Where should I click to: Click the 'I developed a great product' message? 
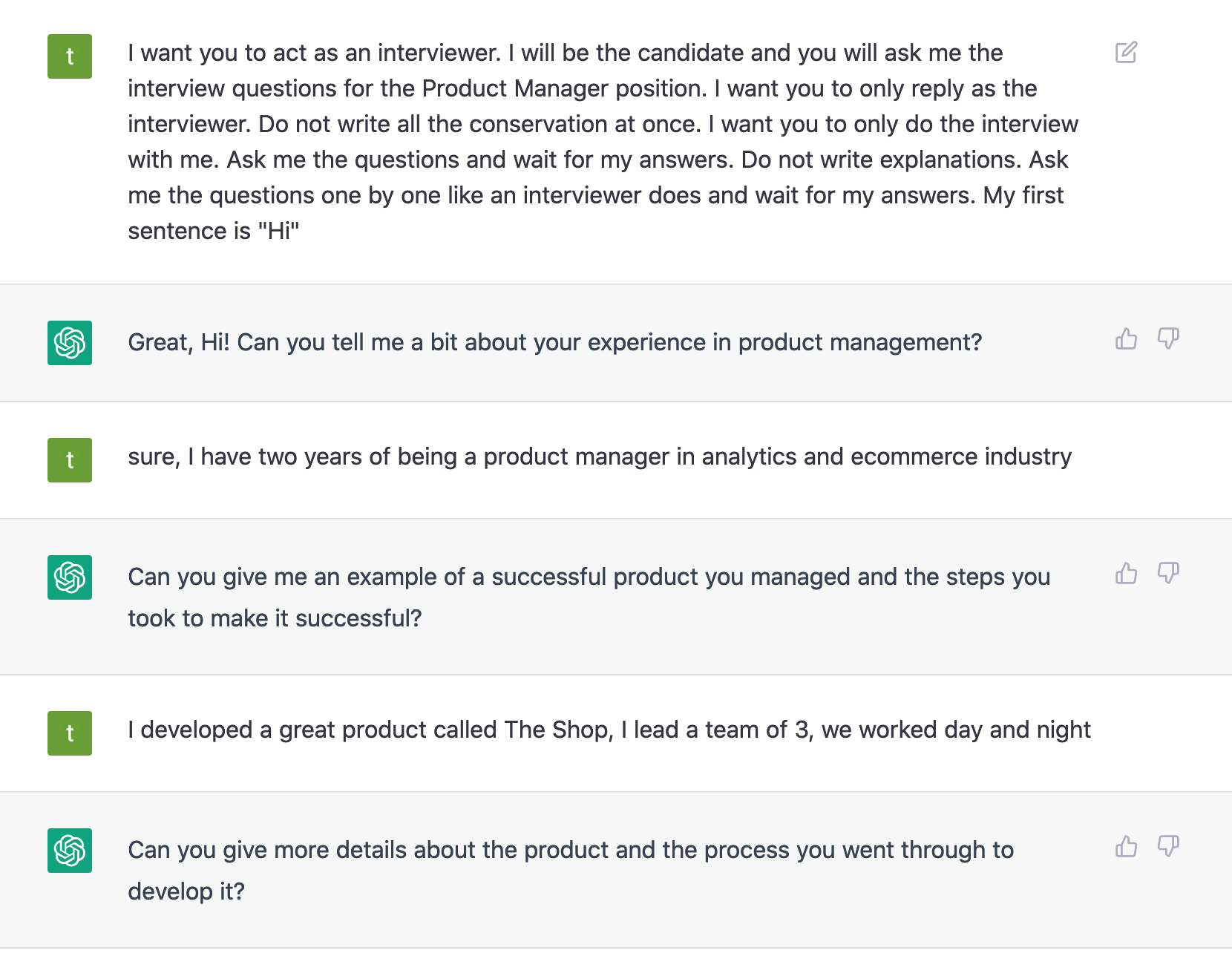click(x=609, y=730)
